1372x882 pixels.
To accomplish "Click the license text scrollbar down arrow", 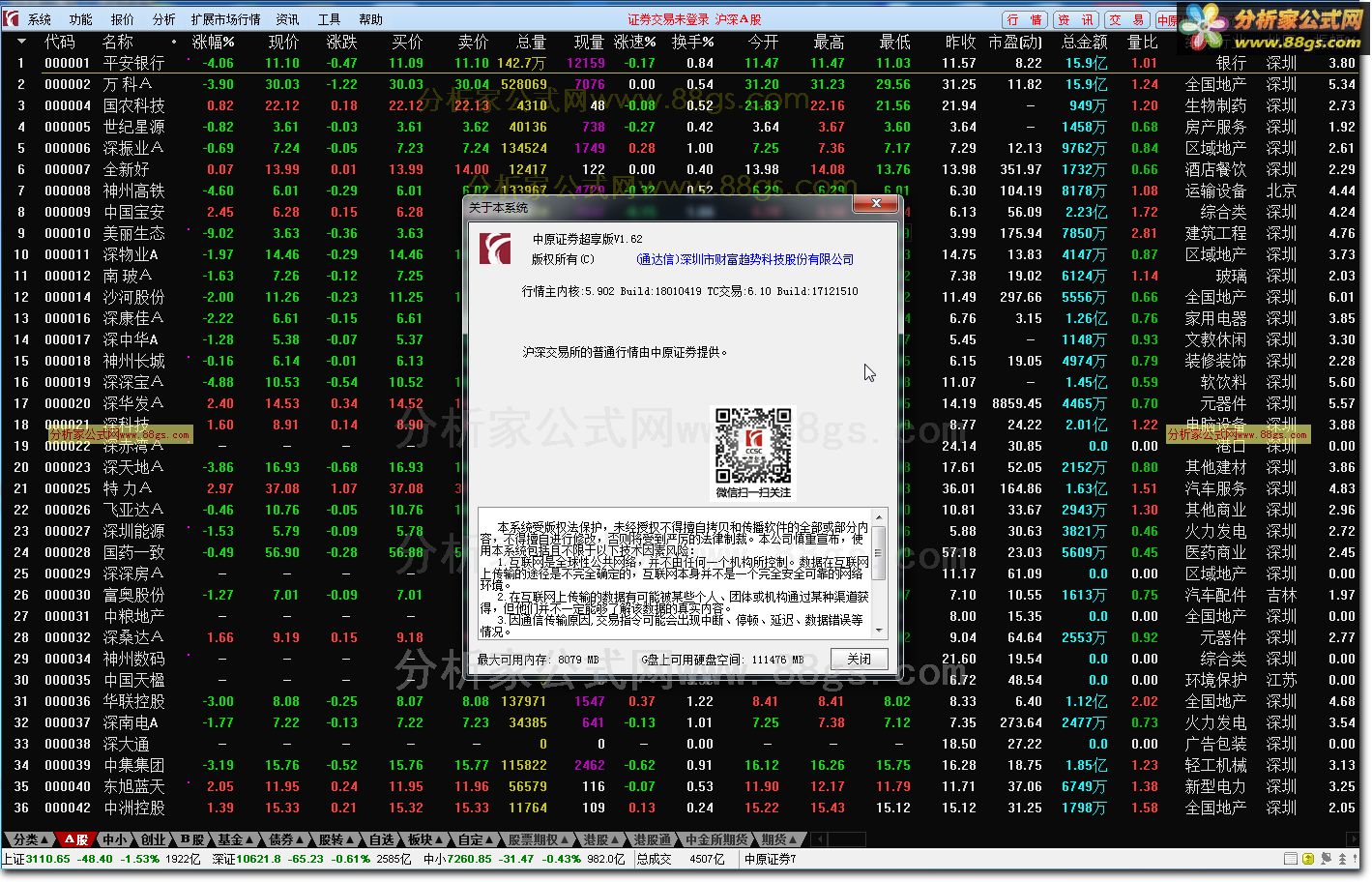I will (x=879, y=630).
